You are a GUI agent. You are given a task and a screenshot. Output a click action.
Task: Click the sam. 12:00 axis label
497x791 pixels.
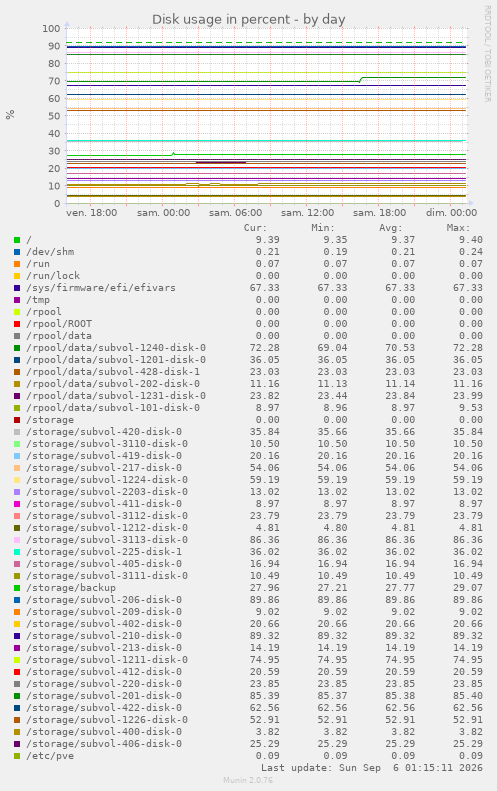[x=307, y=213]
